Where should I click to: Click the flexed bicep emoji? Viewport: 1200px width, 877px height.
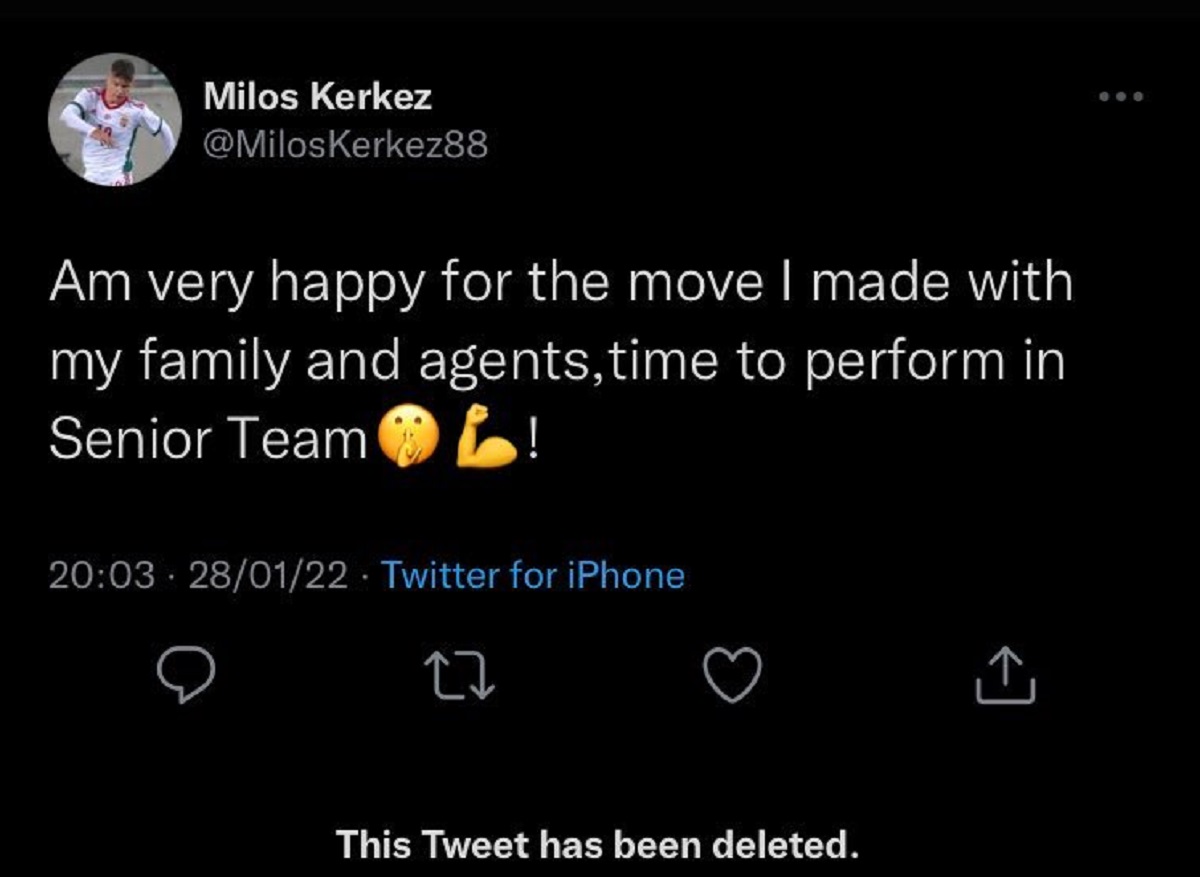click(484, 440)
